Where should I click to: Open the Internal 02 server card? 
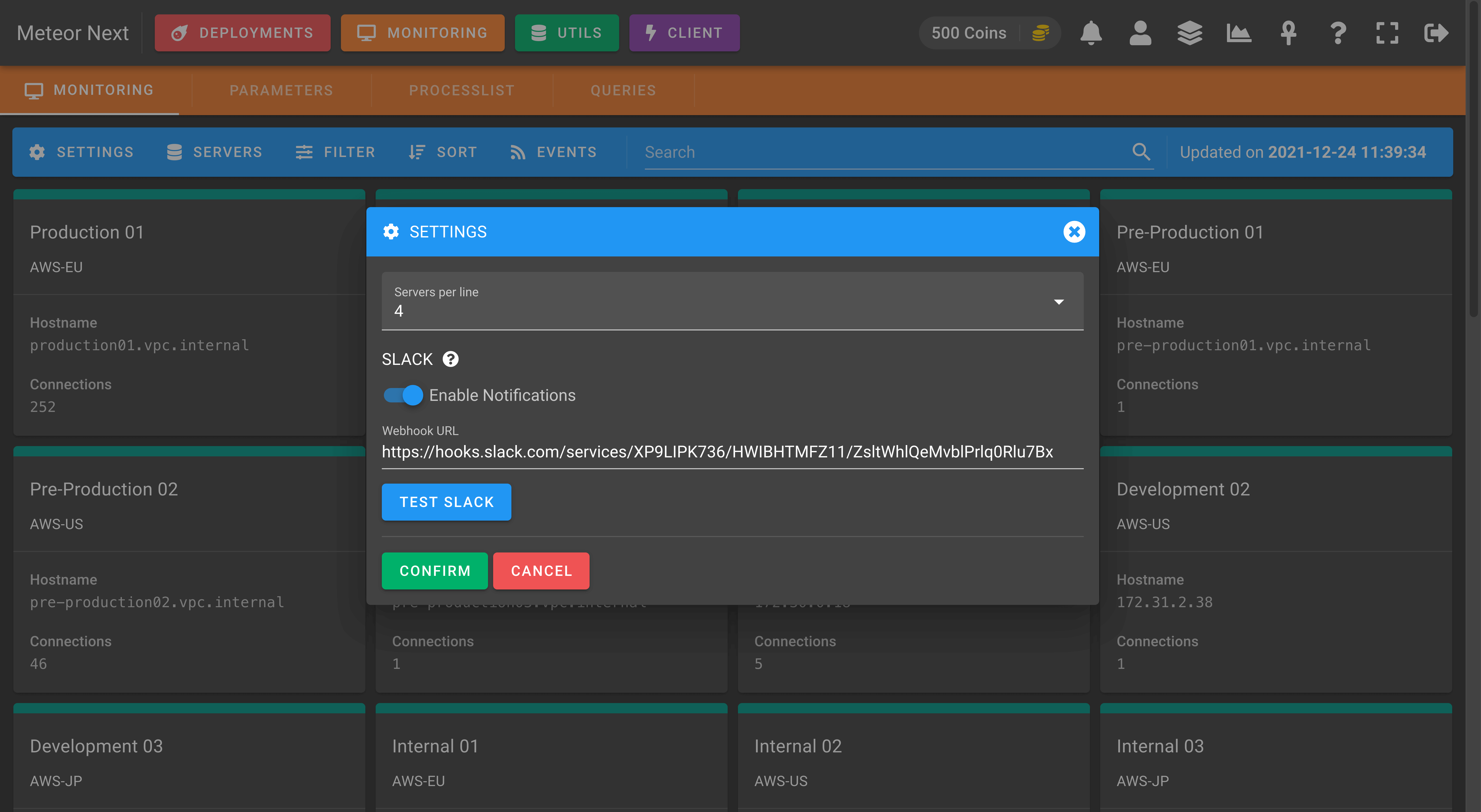914,758
